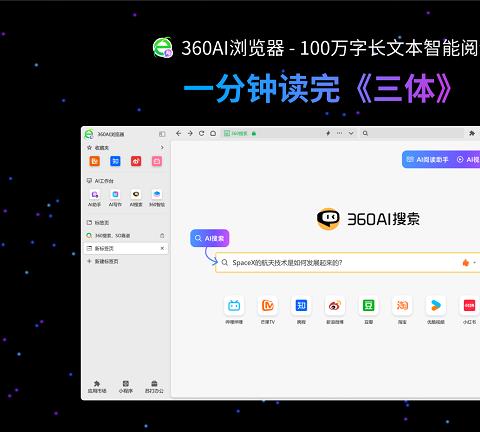Open the address bar dropdown chevron

[x=351, y=133]
